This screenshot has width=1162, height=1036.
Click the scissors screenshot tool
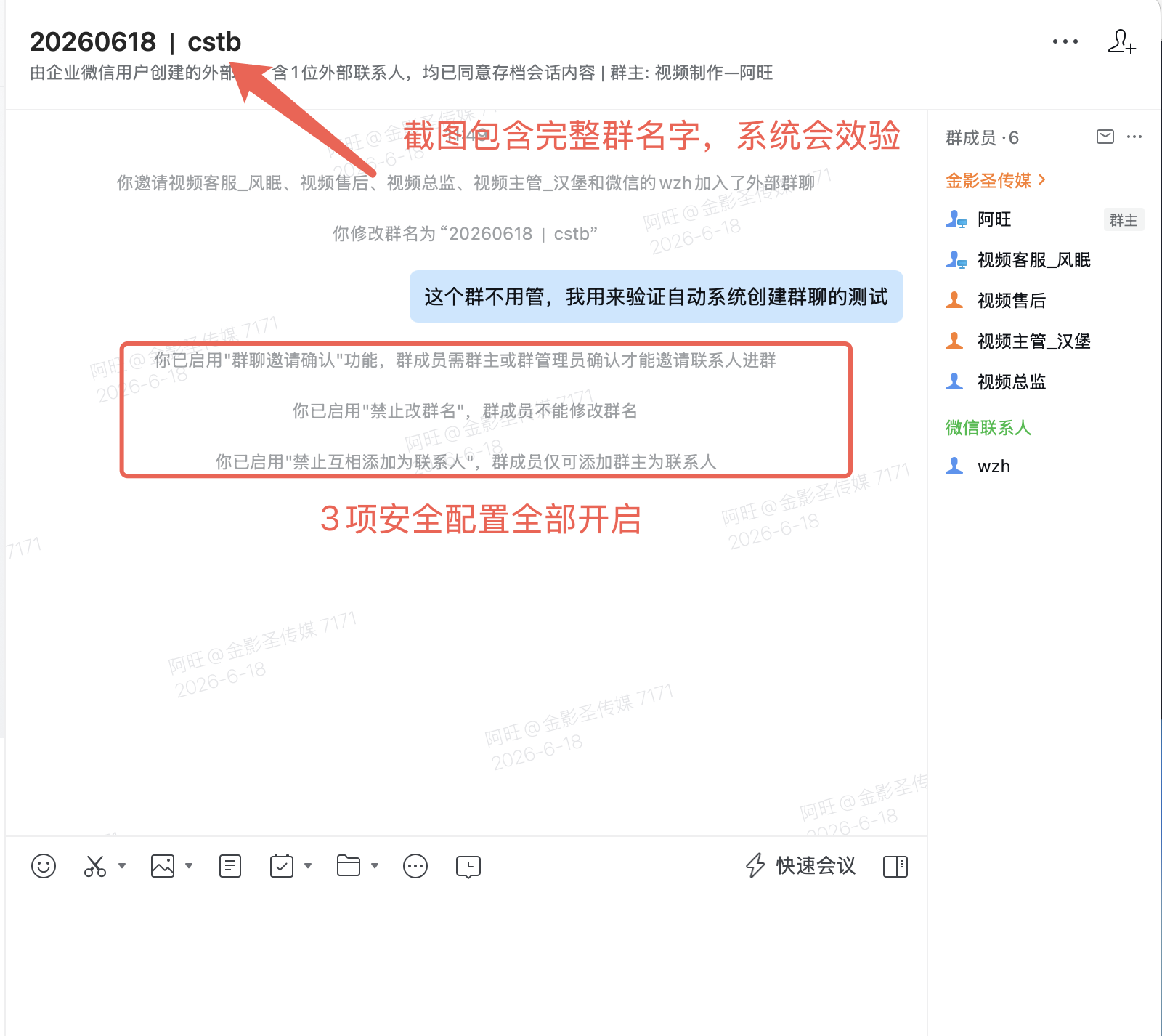(x=95, y=866)
